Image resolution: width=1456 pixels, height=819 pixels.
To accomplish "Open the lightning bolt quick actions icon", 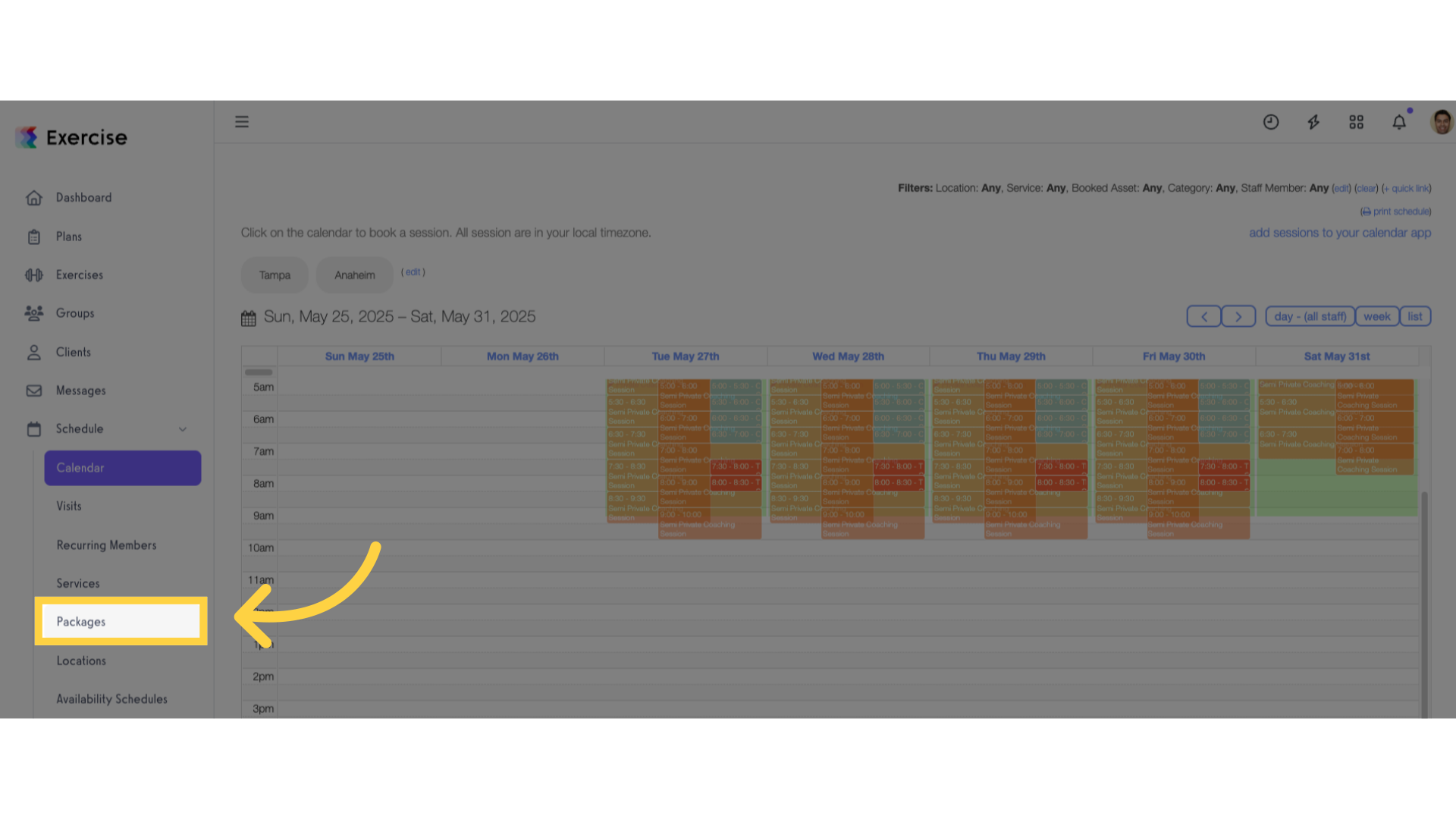I will [x=1313, y=122].
